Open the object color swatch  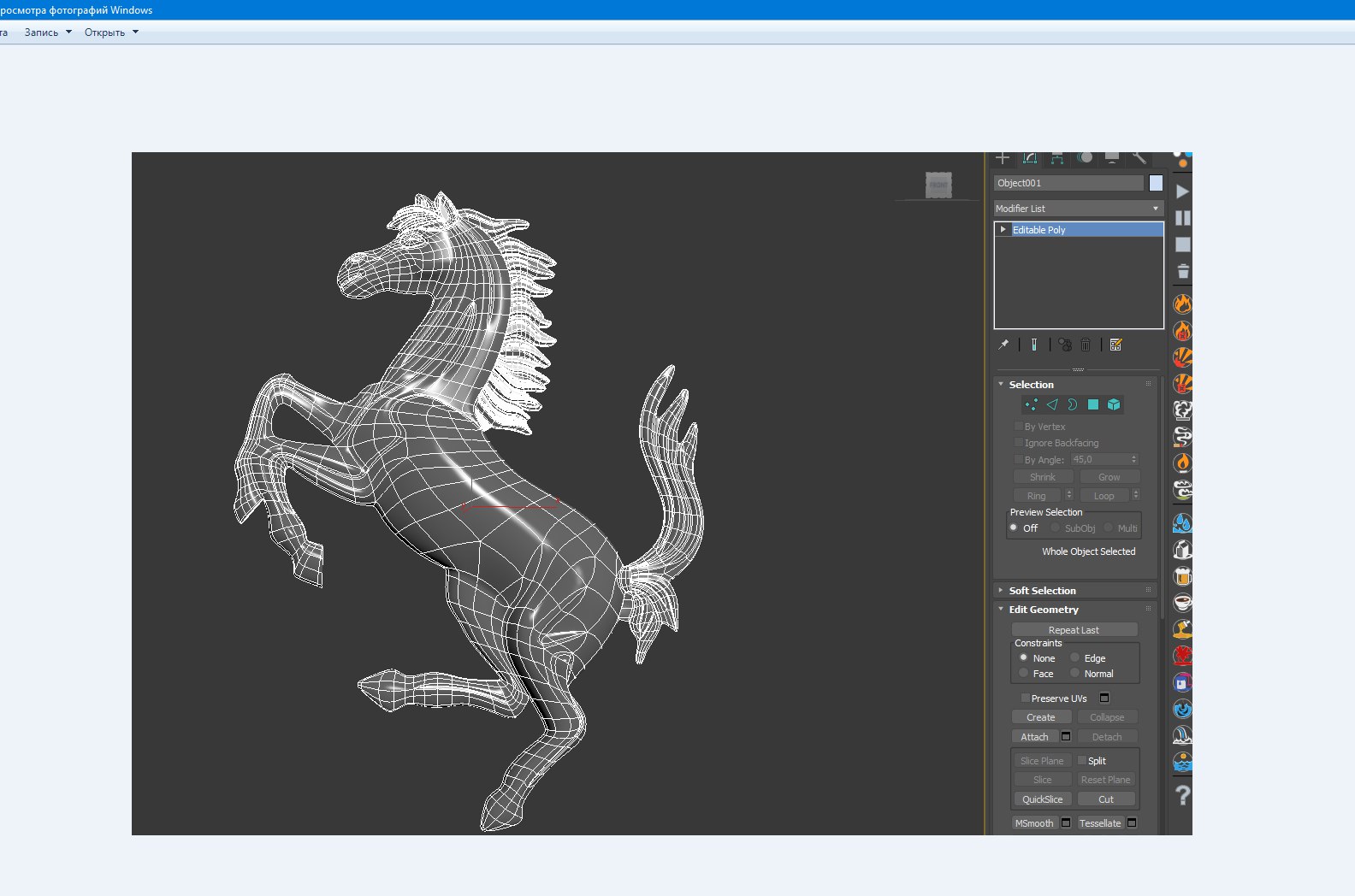pyautogui.click(x=1156, y=183)
